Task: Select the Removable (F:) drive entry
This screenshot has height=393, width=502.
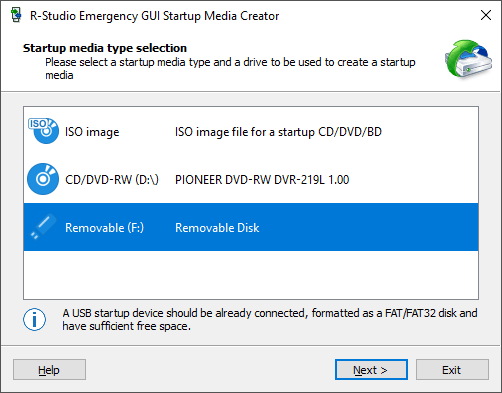Action: (x=251, y=227)
